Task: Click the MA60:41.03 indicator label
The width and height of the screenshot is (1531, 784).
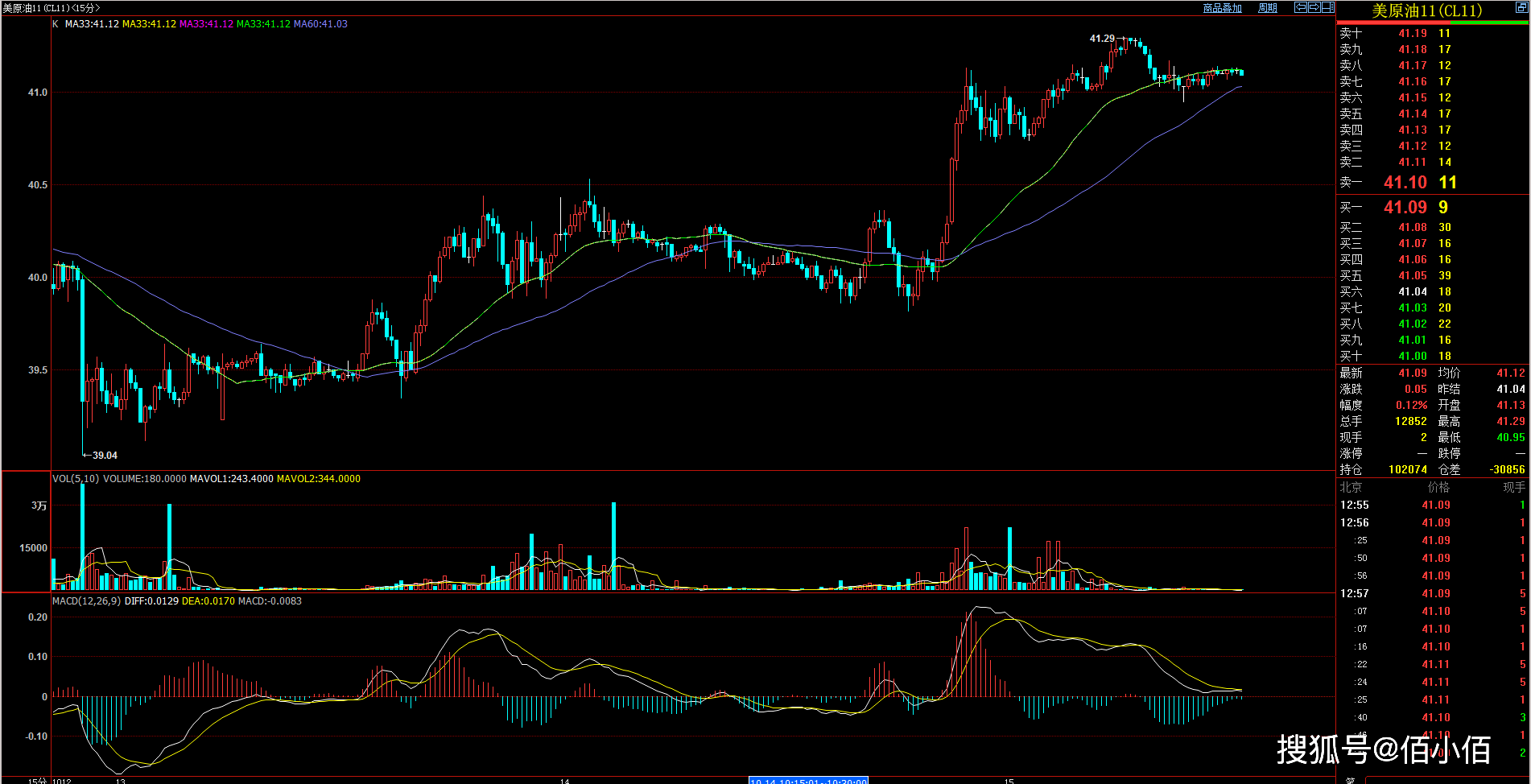Action: 320,24
